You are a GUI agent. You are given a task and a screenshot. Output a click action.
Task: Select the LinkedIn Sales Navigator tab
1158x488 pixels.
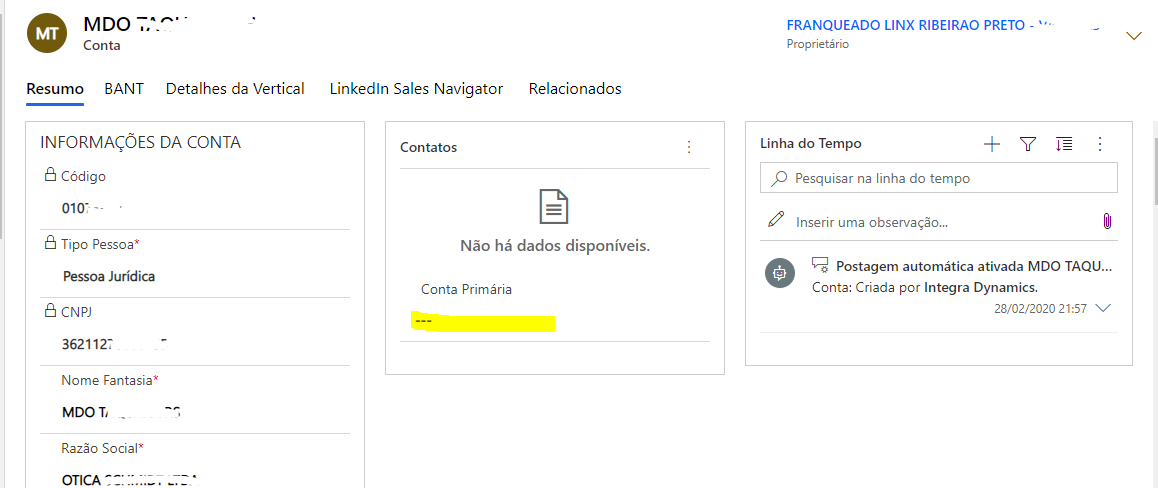pos(416,89)
